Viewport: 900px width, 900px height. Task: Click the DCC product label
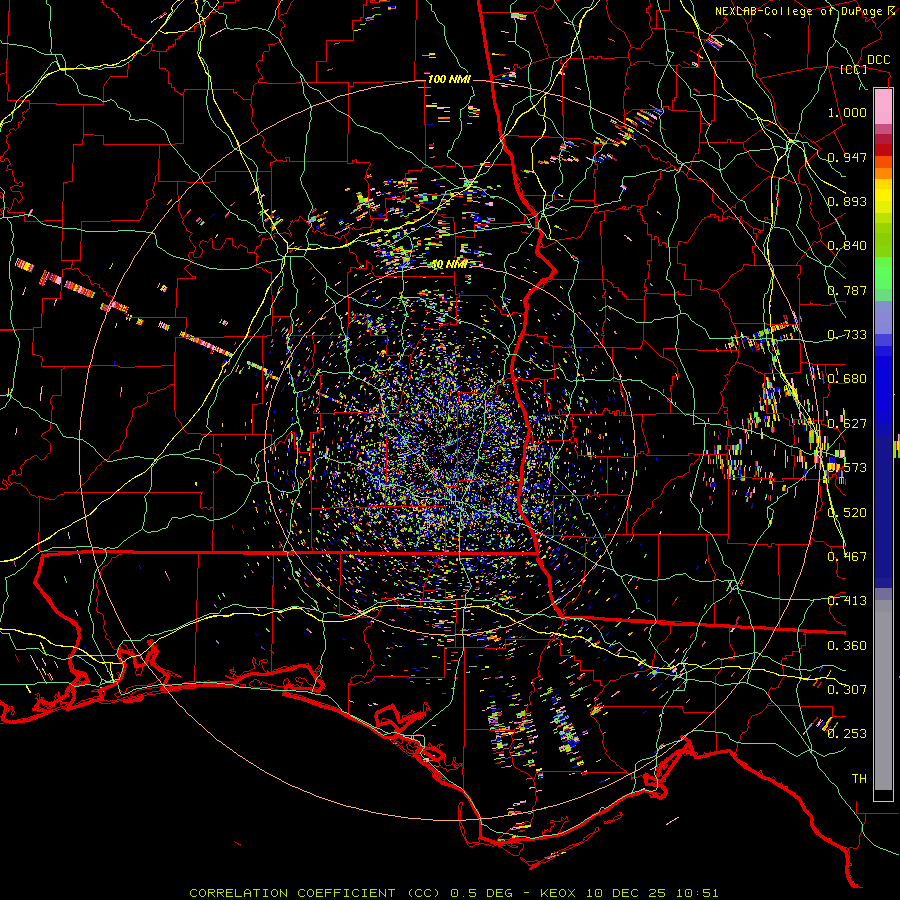[878, 60]
